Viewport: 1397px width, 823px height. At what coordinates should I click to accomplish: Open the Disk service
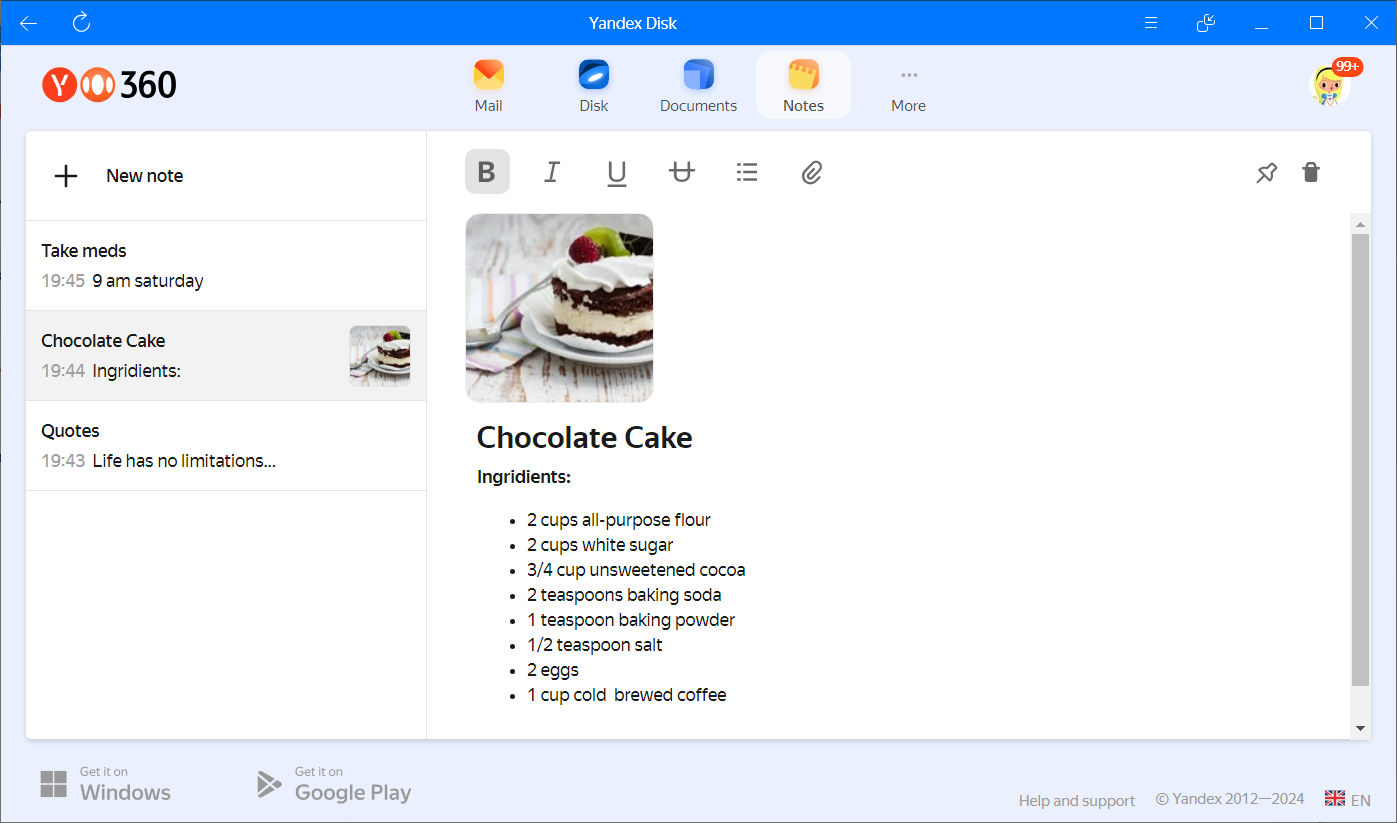pos(593,86)
